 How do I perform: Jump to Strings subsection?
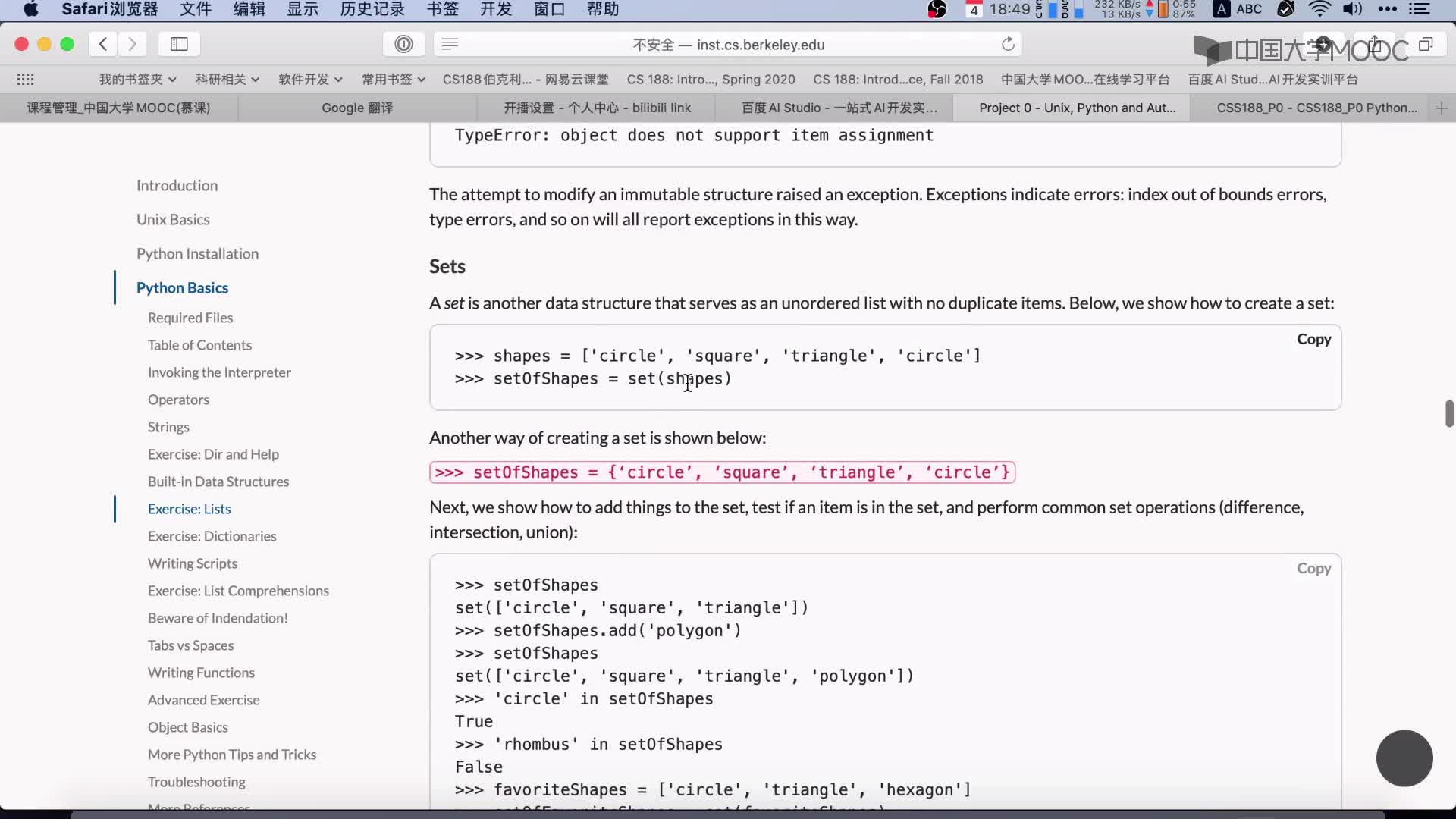(168, 427)
